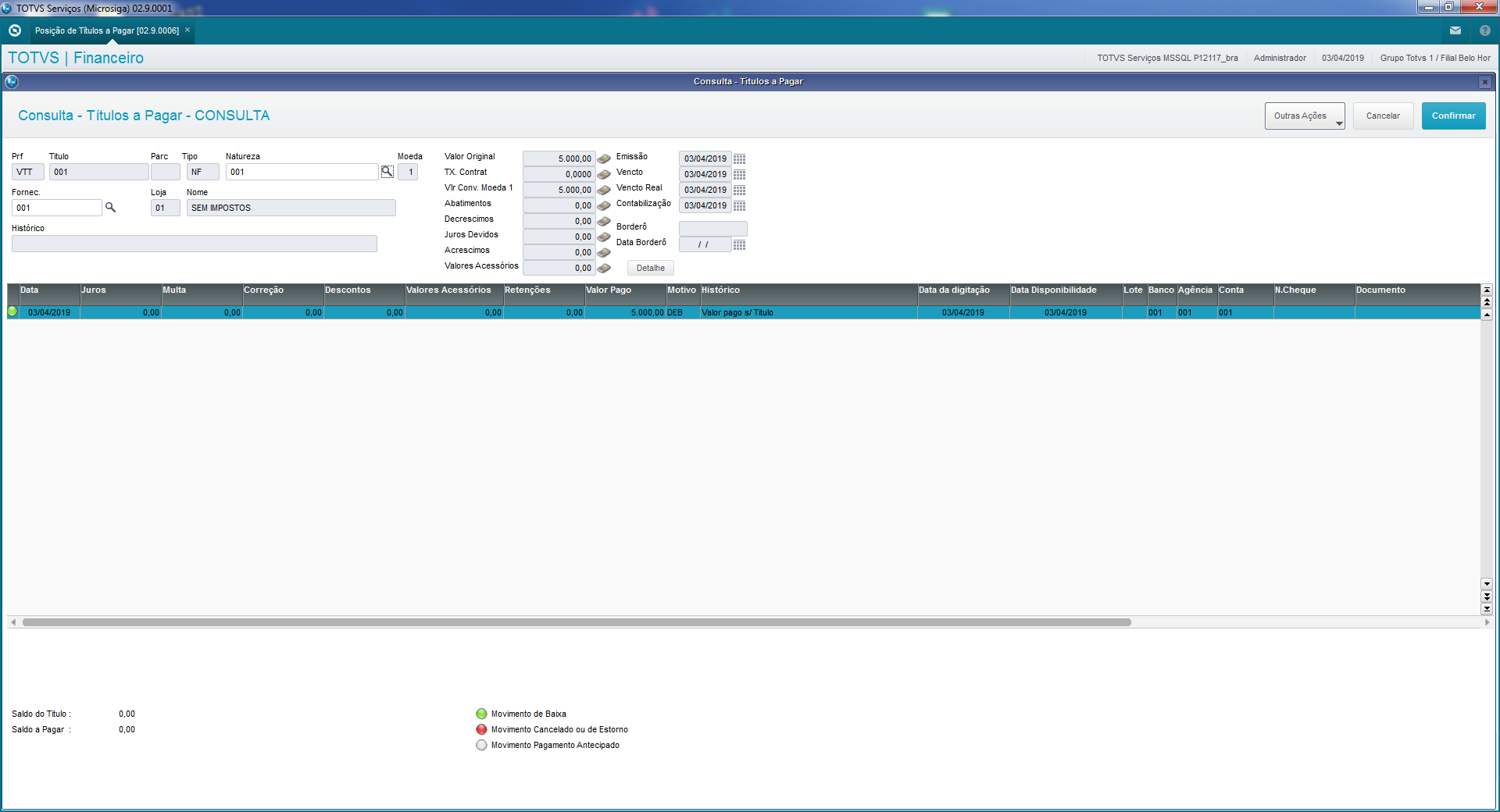
Task: Focus the Fornec. input field
Action: pyautogui.click(x=57, y=208)
